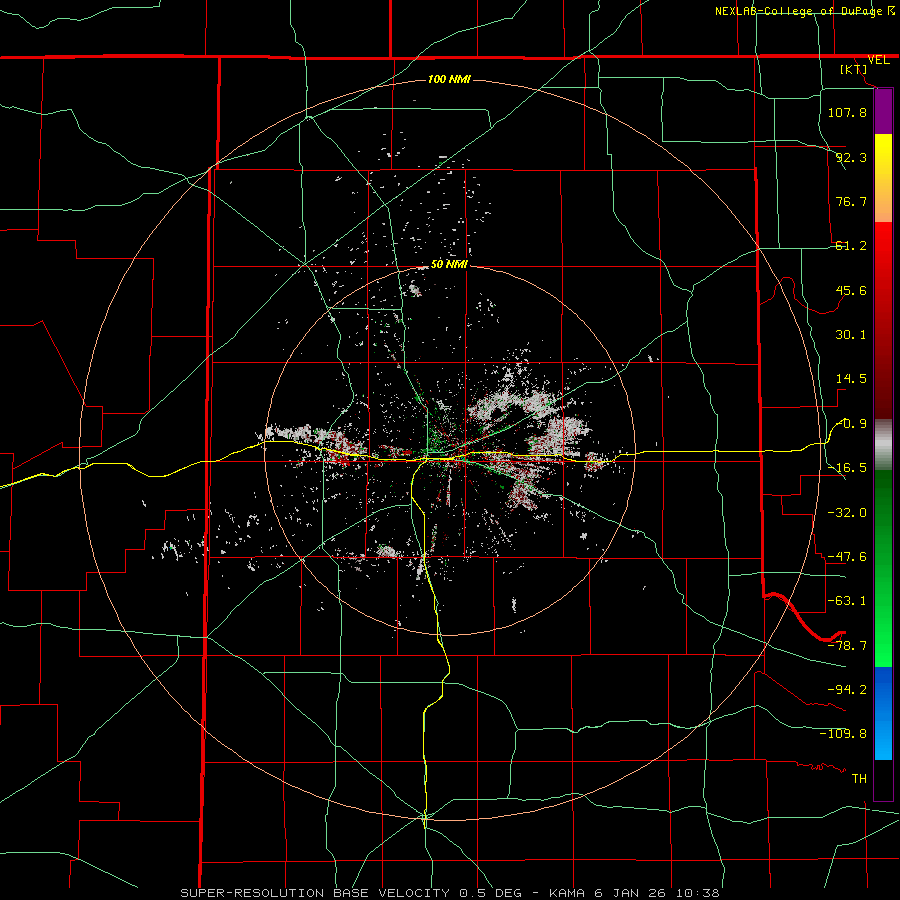The height and width of the screenshot is (900, 900).
Task: Click the [KT] units label
Action: pos(854,69)
